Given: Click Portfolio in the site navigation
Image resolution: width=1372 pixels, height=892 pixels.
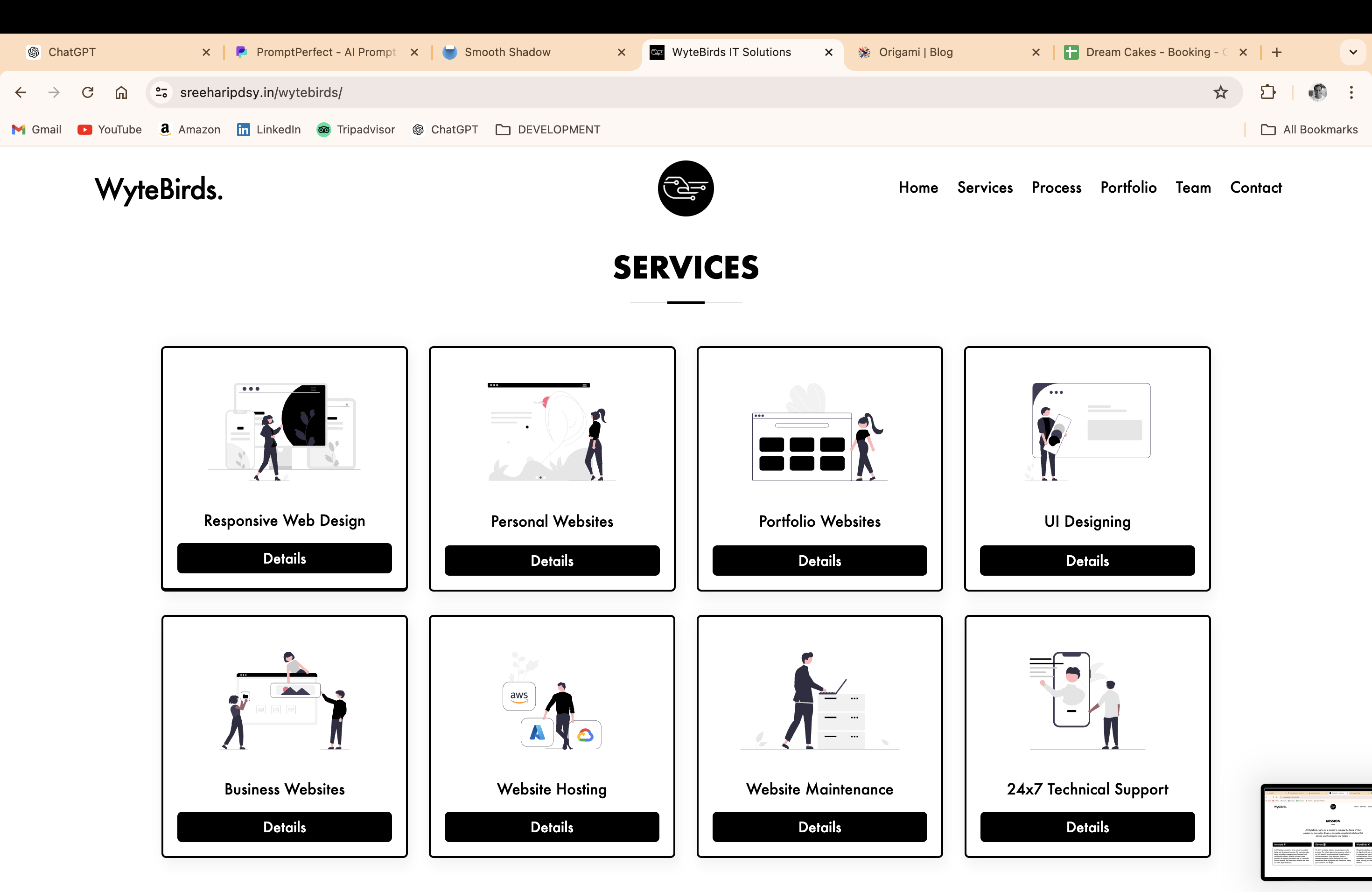Looking at the screenshot, I should pyautogui.click(x=1128, y=188).
